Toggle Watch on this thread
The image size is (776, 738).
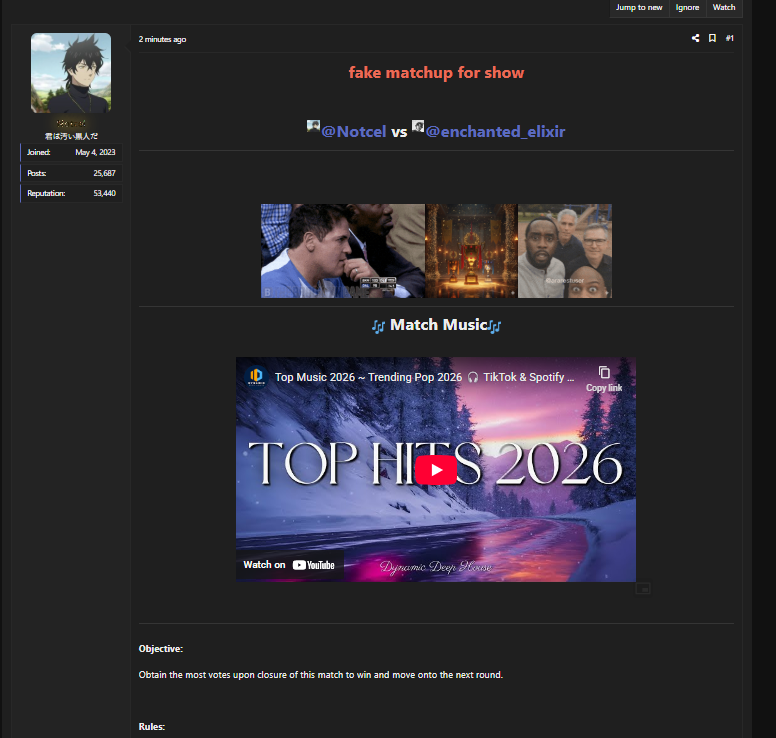point(724,7)
